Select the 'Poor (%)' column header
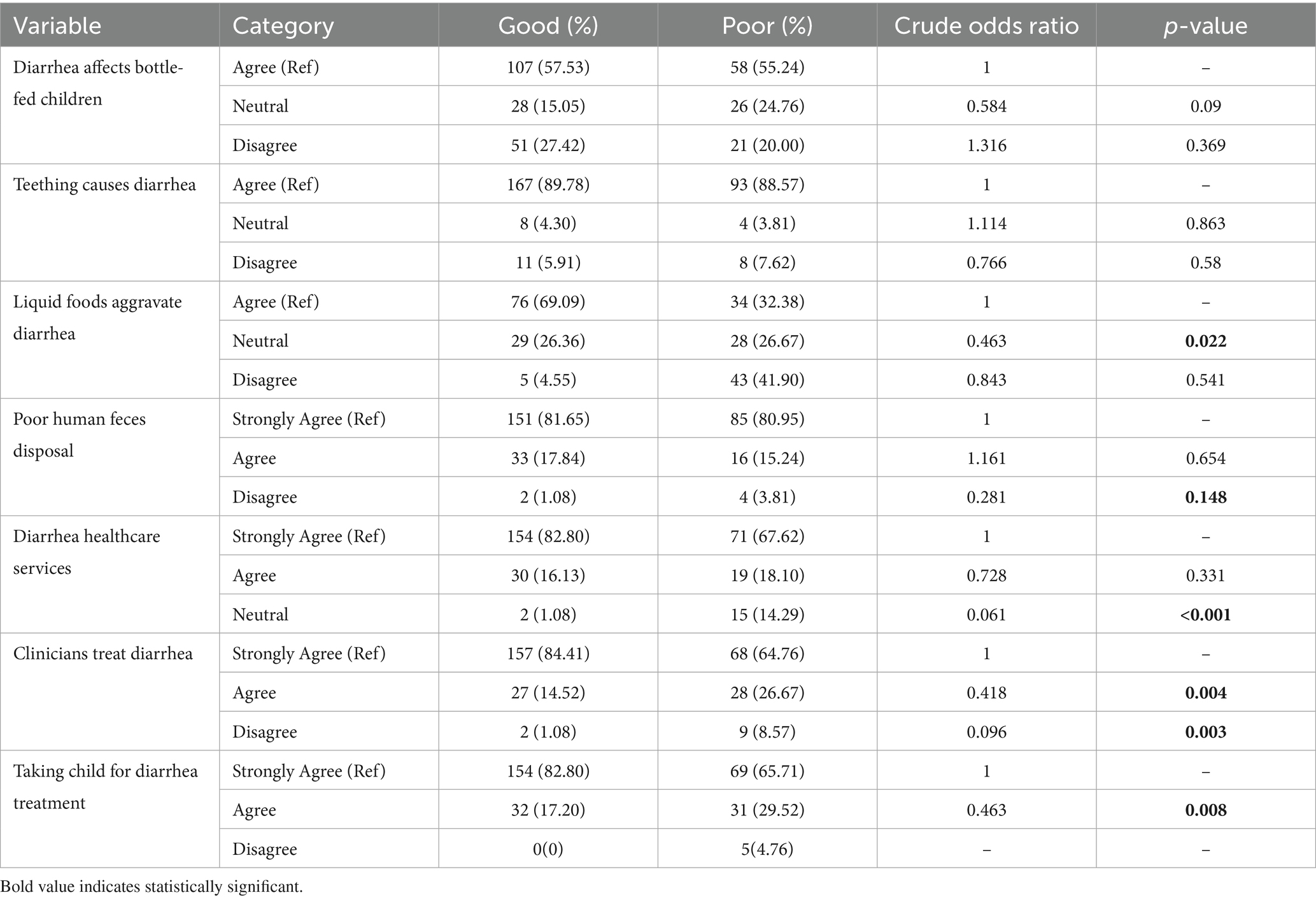Screen dimensions: 1316x902 click(x=767, y=25)
